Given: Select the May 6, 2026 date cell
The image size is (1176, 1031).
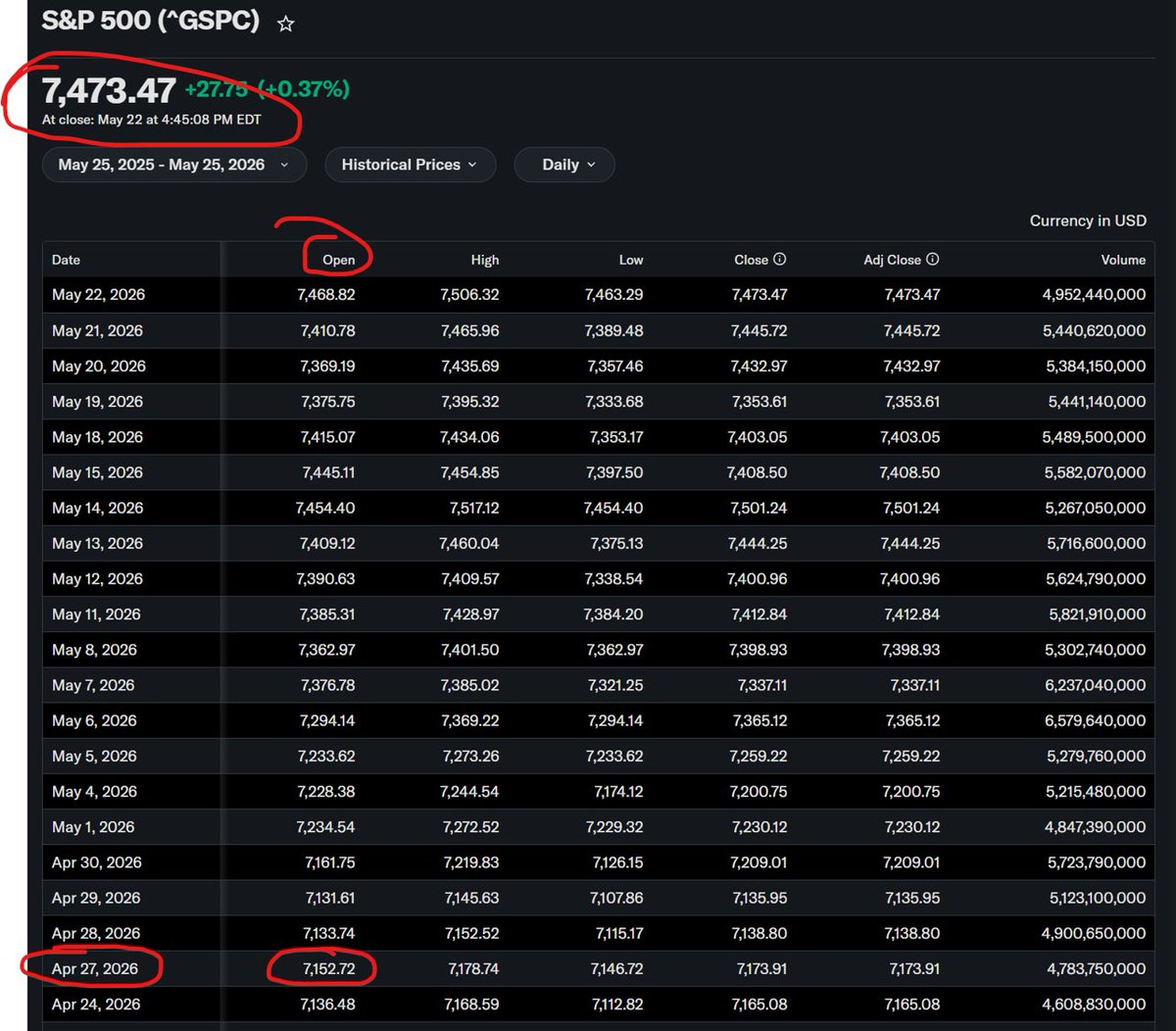Looking at the screenshot, I should (x=94, y=720).
